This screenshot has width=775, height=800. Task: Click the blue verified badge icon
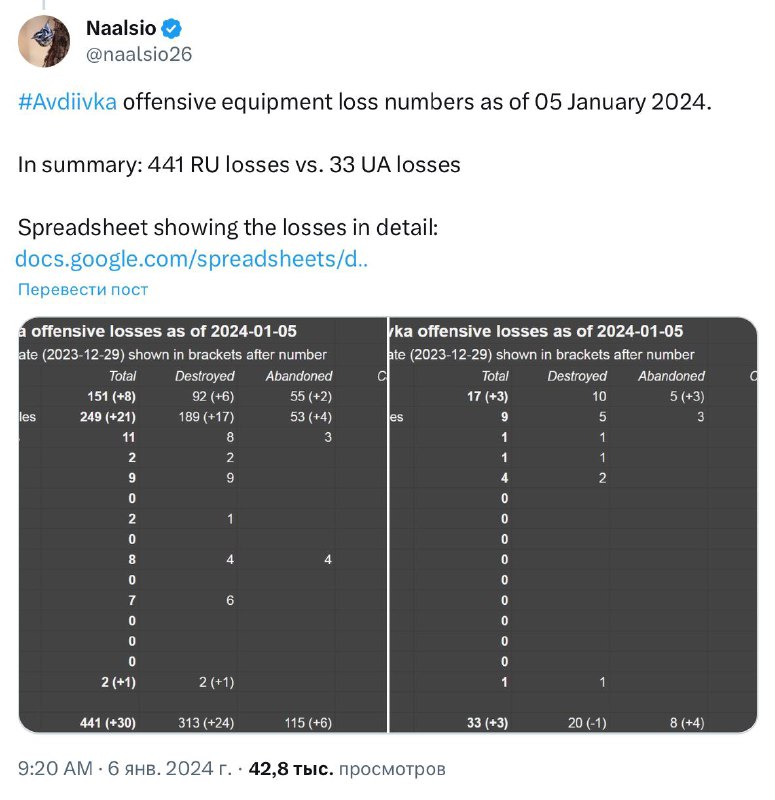coord(171,29)
